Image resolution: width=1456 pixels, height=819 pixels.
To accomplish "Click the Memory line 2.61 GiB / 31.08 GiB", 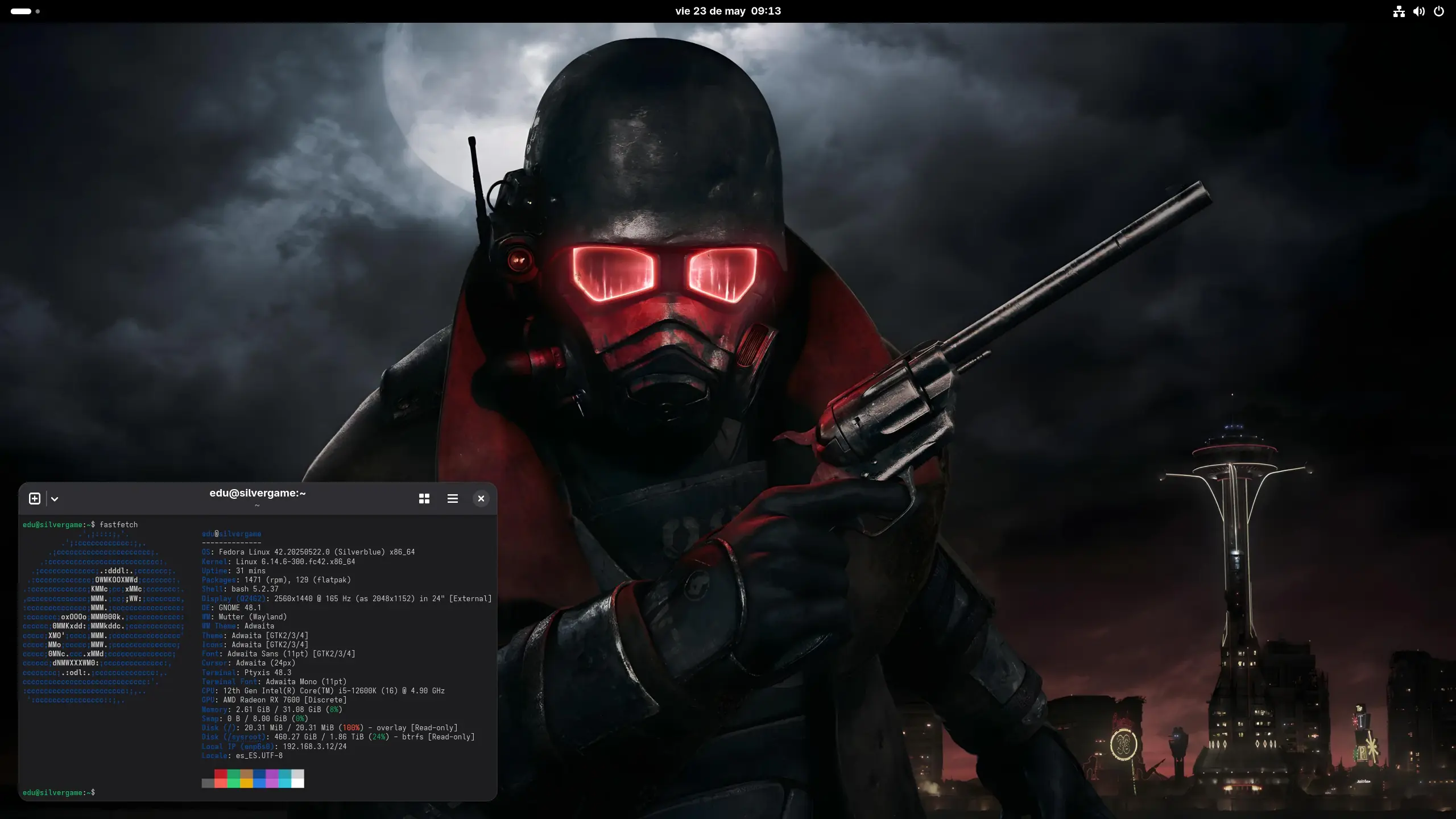I will [272, 709].
